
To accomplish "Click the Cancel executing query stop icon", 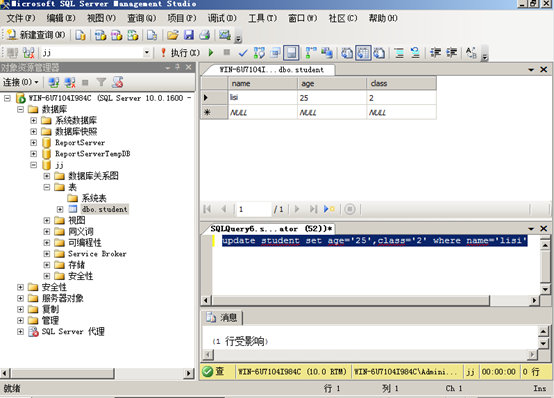I will click(227, 53).
